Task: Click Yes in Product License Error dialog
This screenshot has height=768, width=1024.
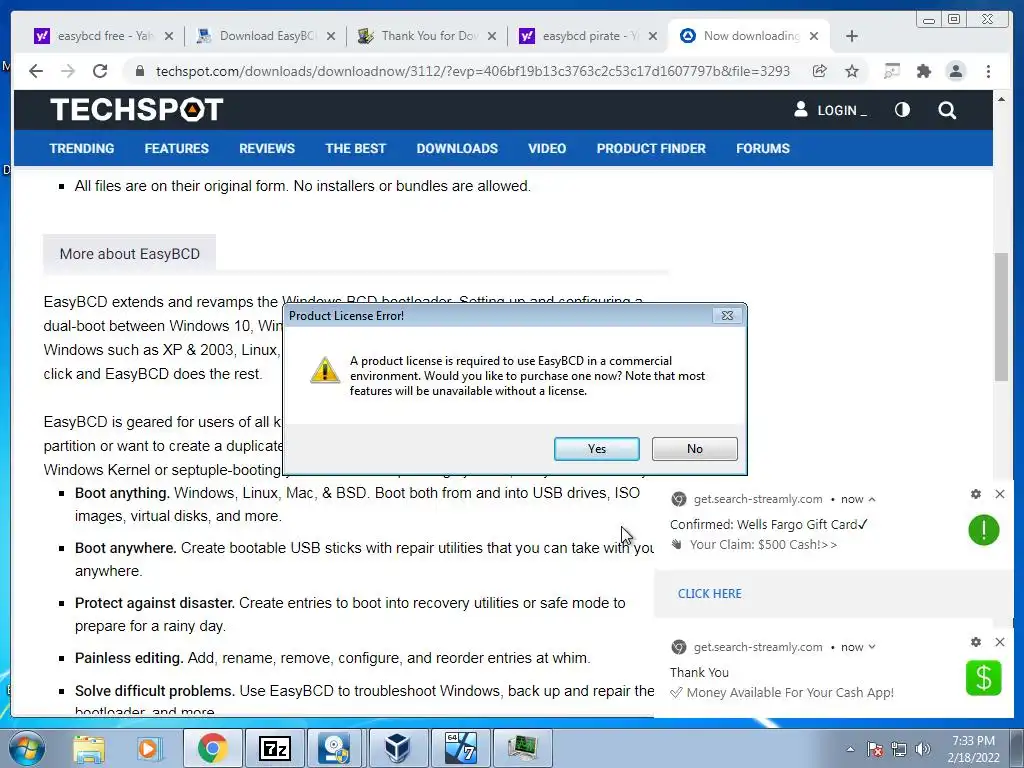Action: click(596, 449)
